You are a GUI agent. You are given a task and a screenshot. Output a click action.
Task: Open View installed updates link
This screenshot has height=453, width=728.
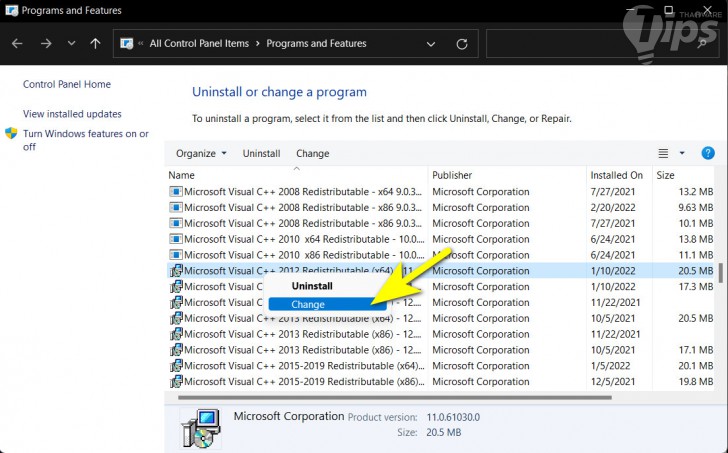pyautogui.click(x=72, y=114)
